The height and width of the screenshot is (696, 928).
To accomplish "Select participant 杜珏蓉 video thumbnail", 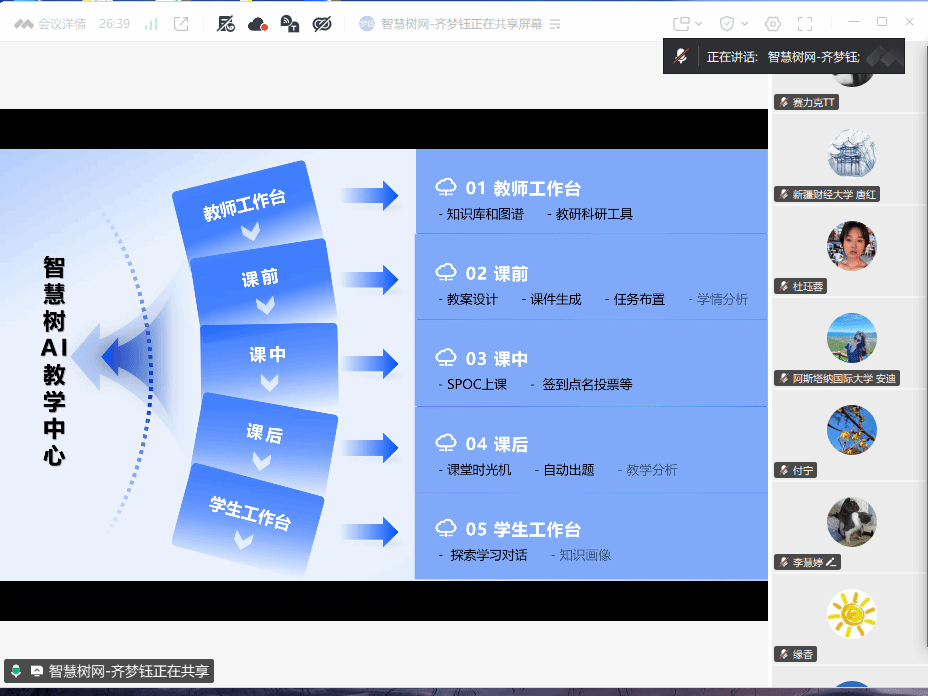I will [851, 246].
